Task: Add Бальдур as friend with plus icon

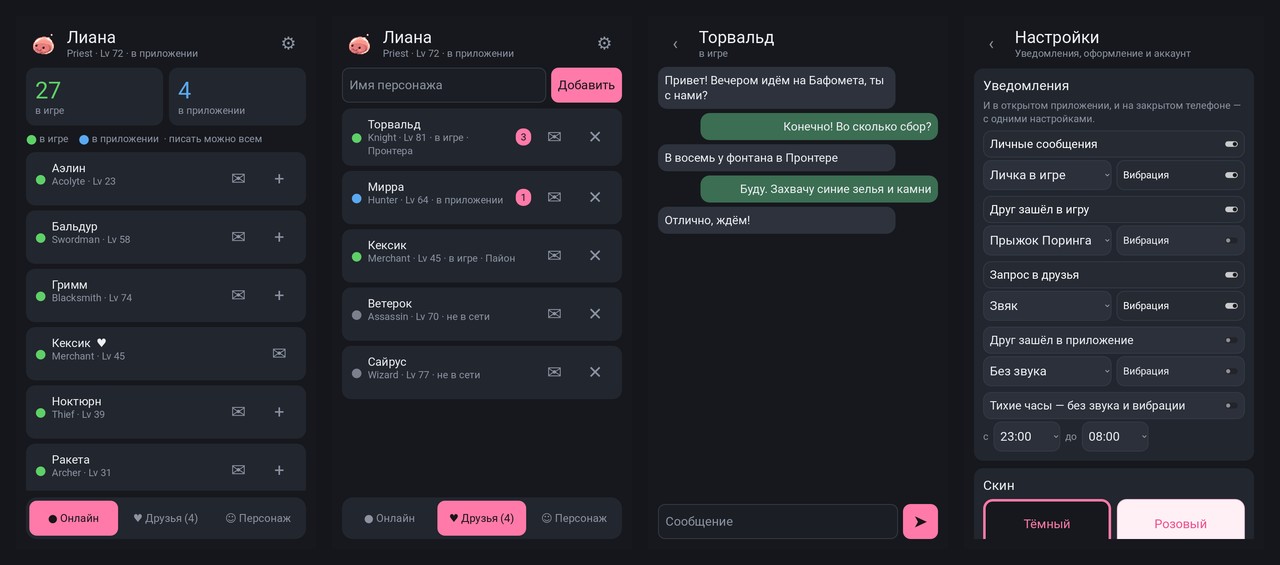Action: click(x=279, y=237)
